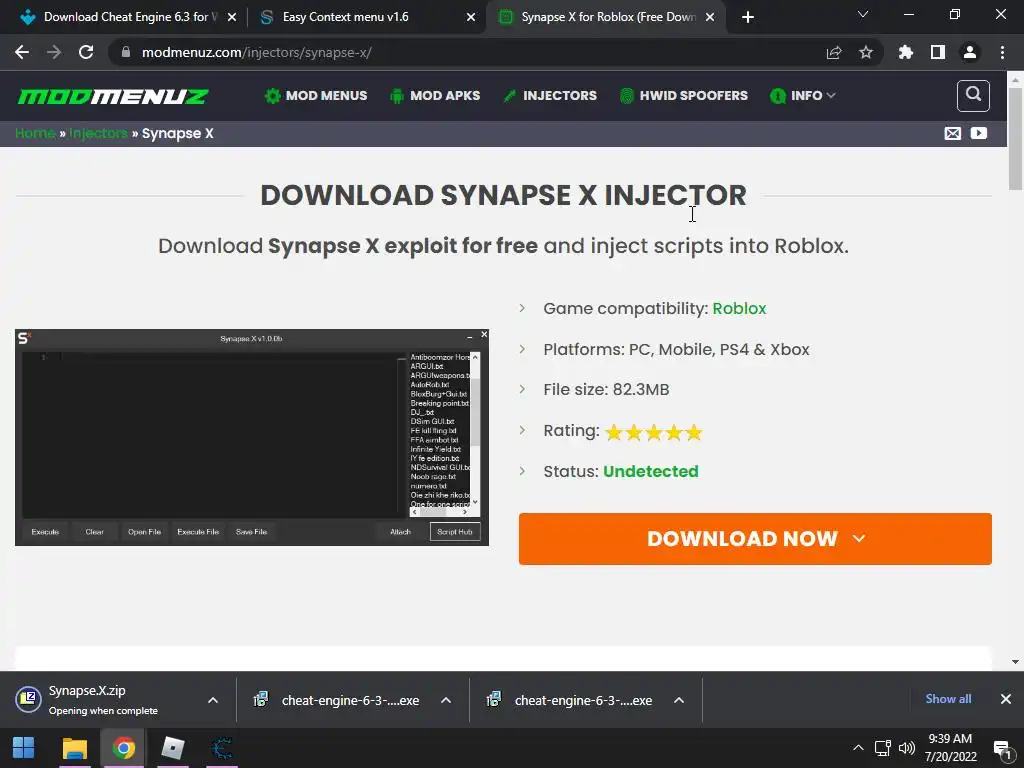Click the Synapse X screenshot image

pos(252,438)
